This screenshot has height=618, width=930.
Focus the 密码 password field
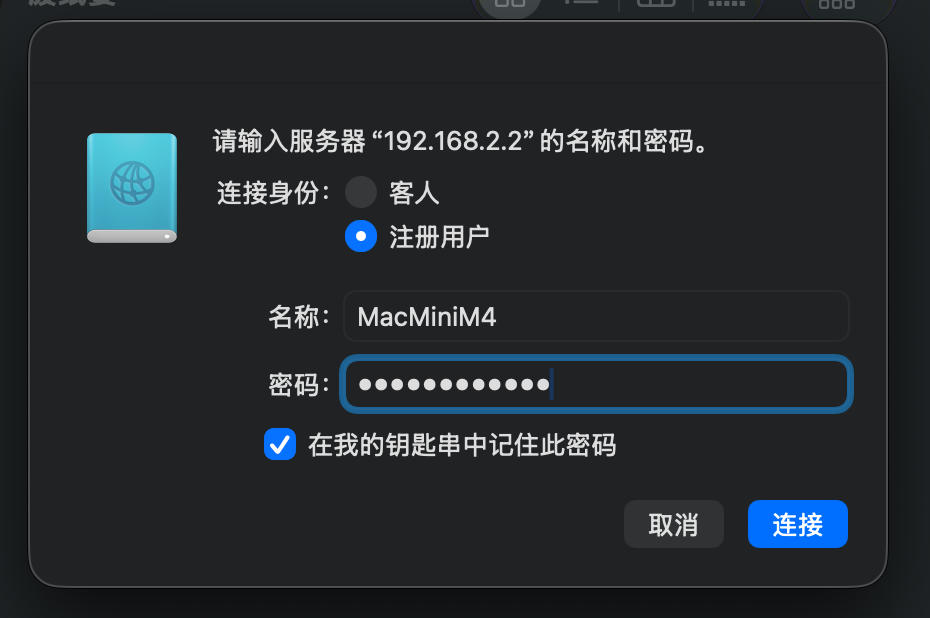(596, 384)
